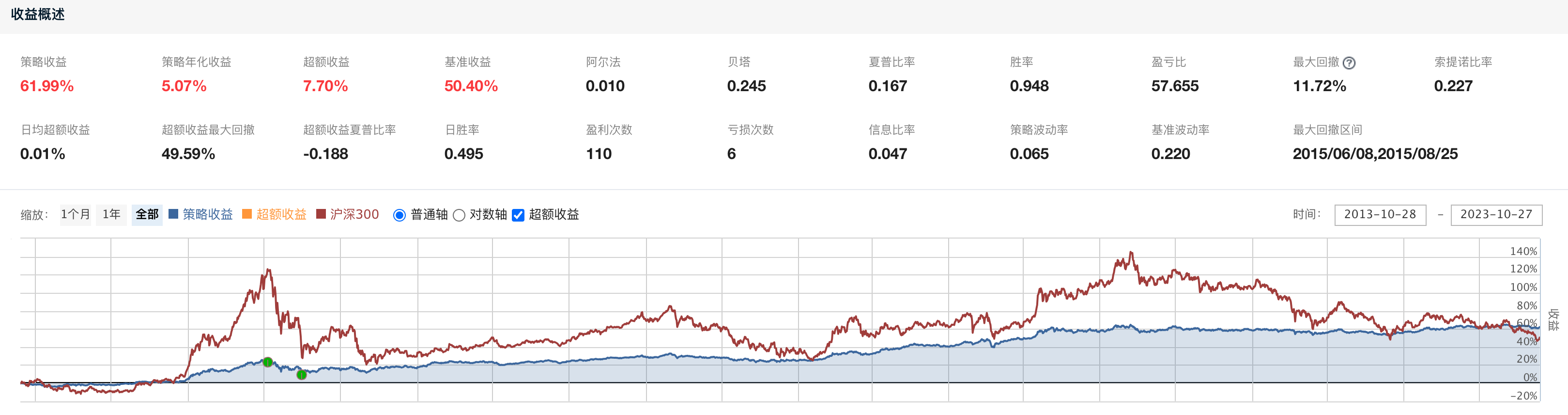
Task: Click the blue square legend icon for 策略收益
Action: pyautogui.click(x=173, y=214)
